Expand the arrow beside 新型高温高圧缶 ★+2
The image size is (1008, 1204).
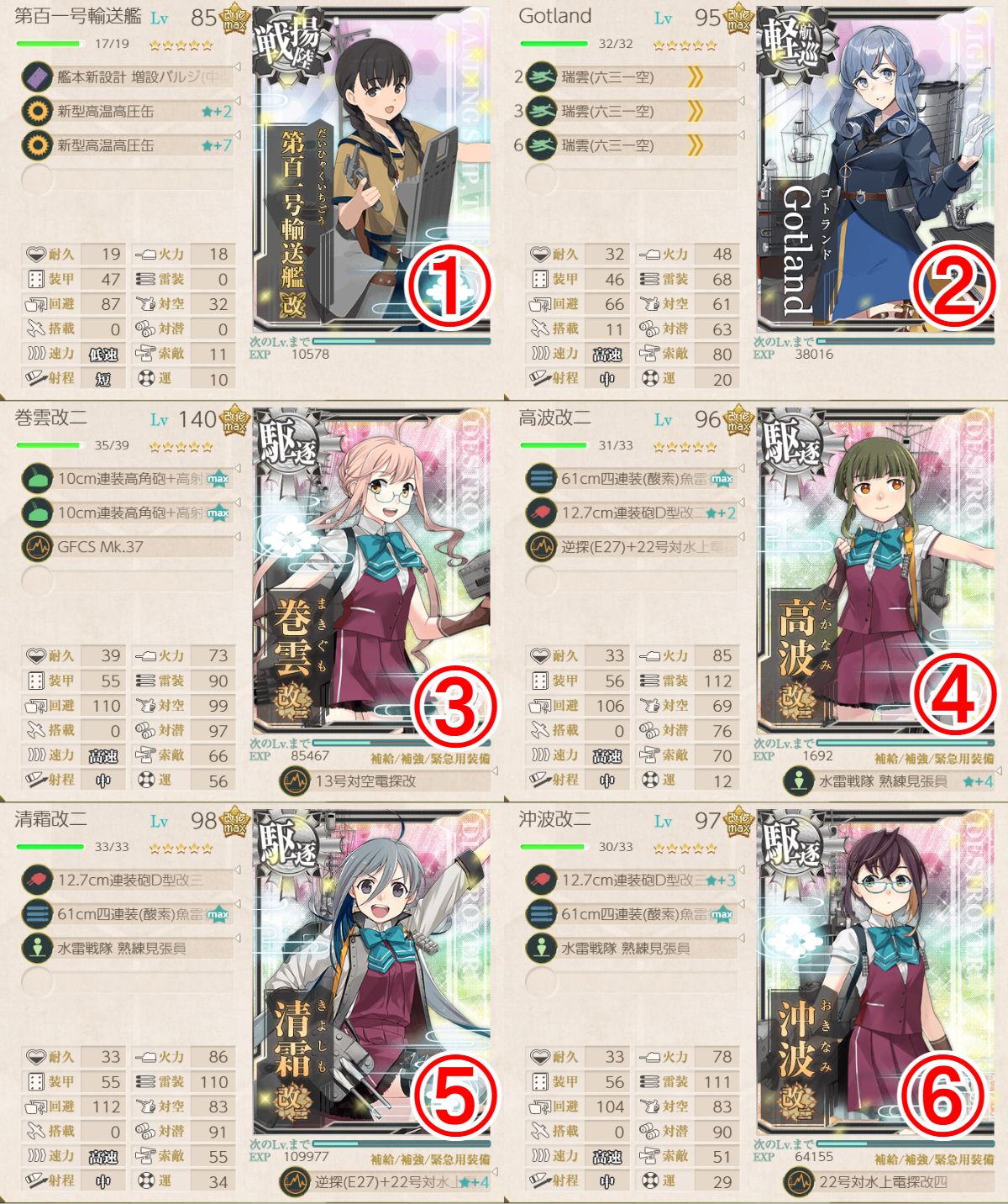pyautogui.click(x=239, y=100)
